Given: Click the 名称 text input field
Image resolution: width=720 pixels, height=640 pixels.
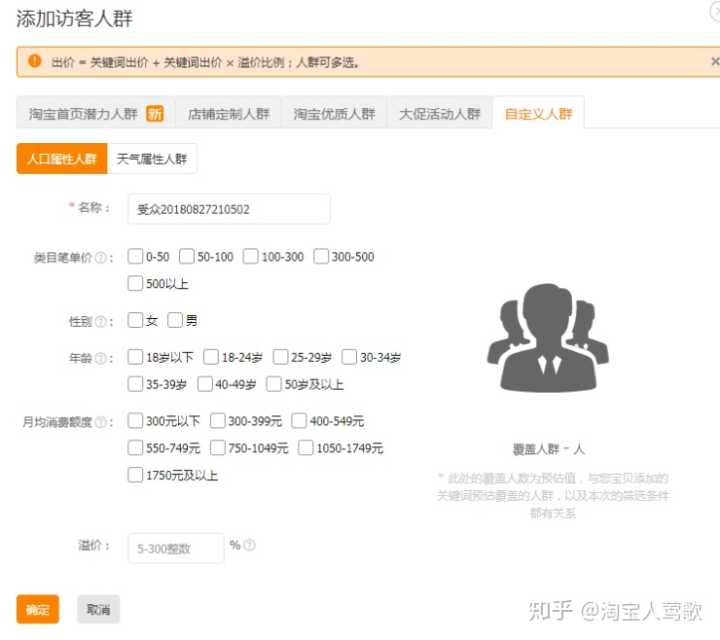Looking at the screenshot, I should [x=229, y=209].
